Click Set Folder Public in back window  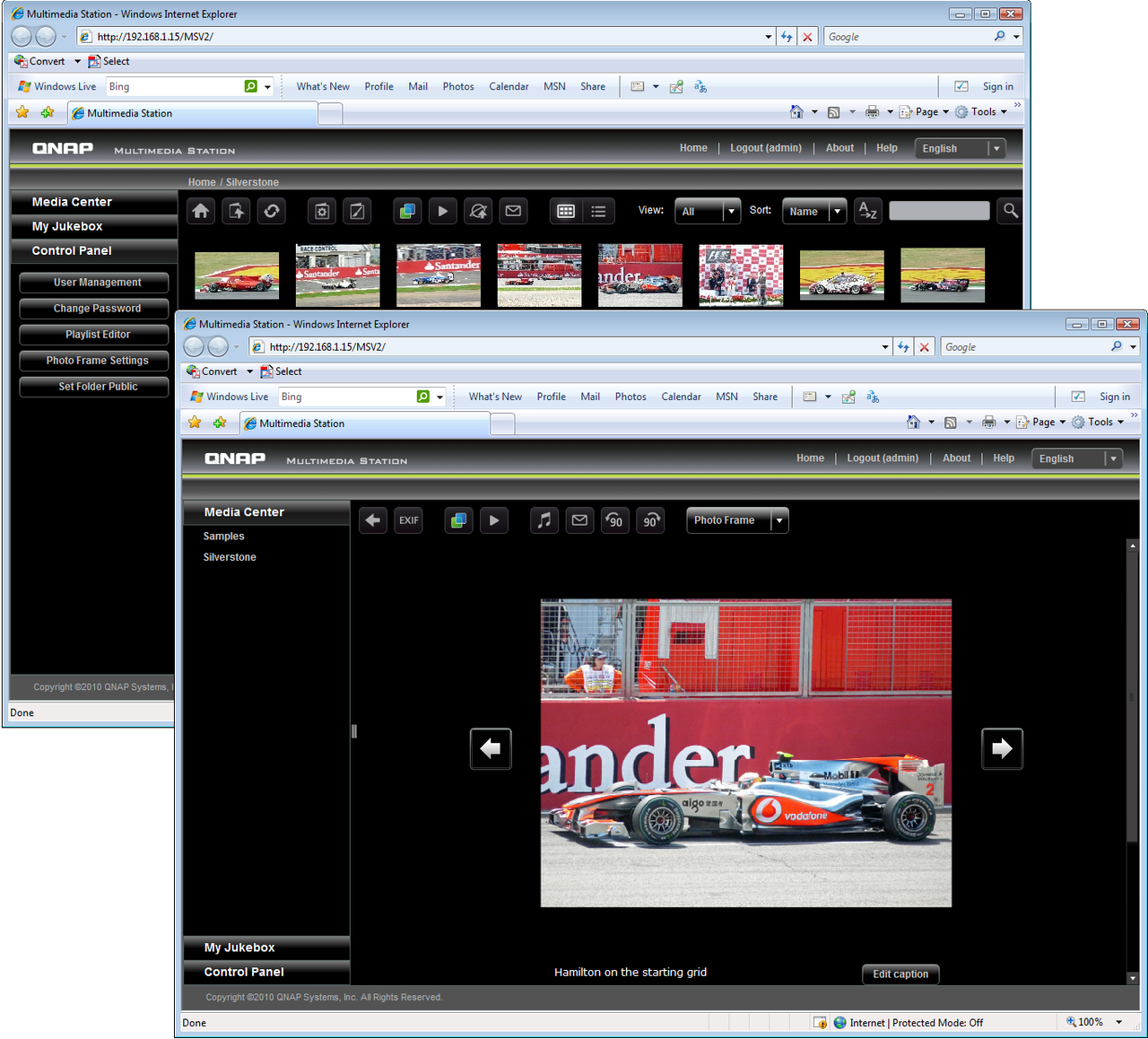tap(94, 387)
